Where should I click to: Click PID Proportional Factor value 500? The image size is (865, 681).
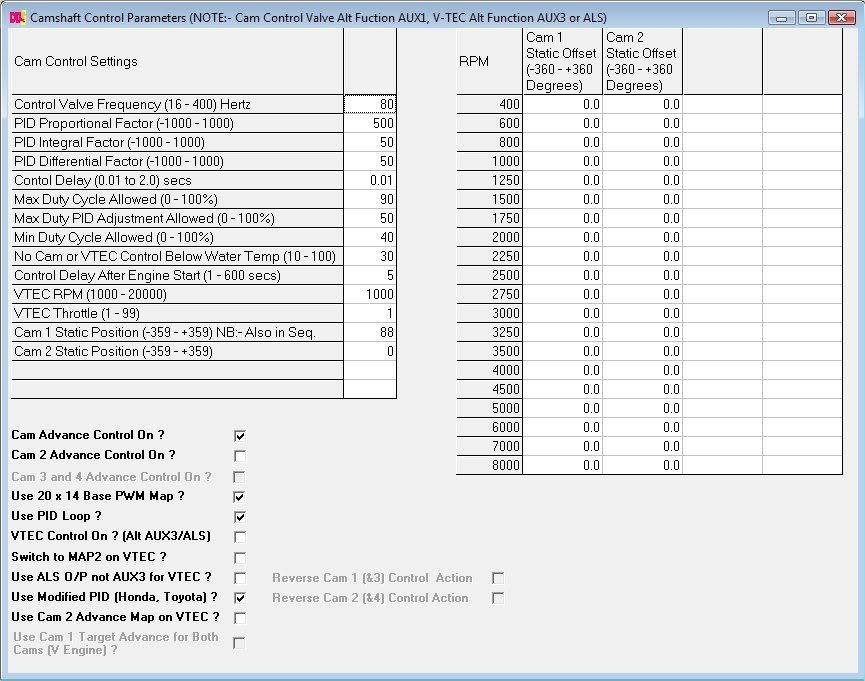point(370,123)
